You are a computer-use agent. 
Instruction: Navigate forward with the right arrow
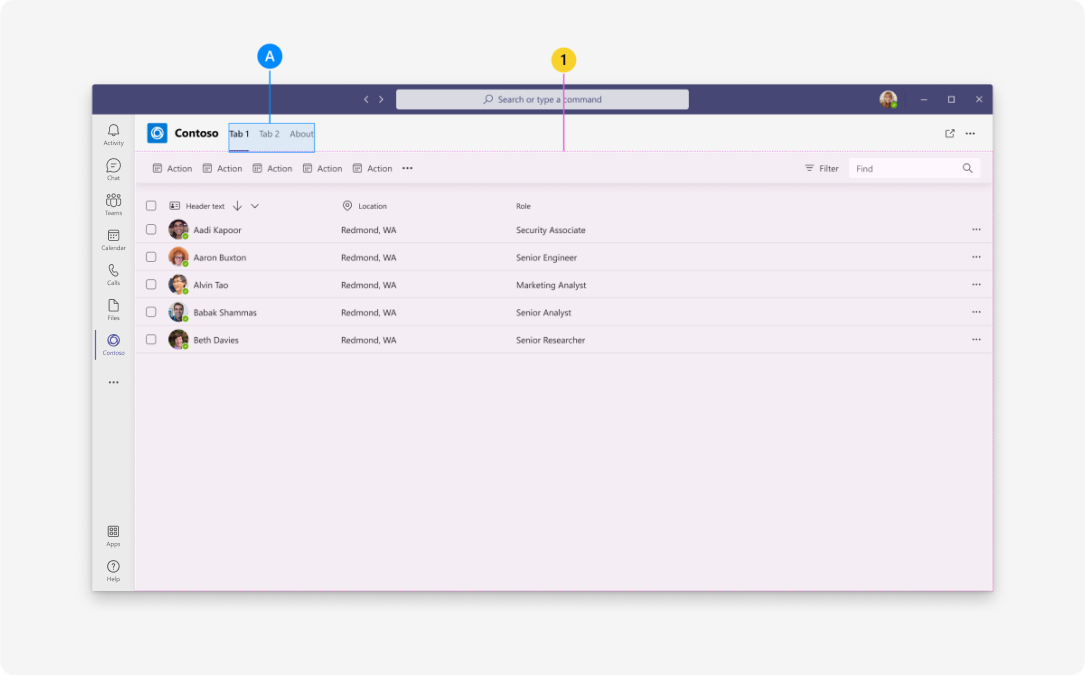[x=381, y=99]
